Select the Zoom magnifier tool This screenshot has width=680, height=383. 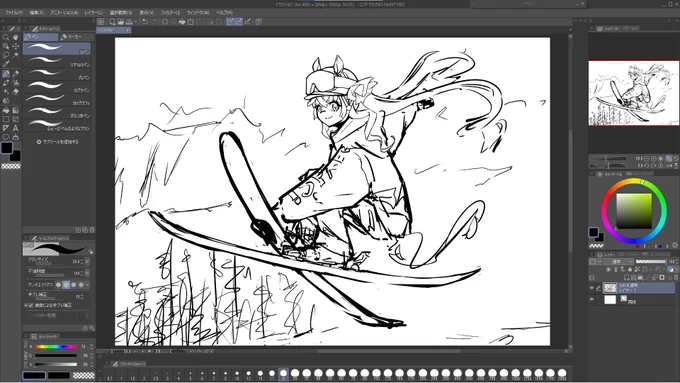pyautogui.click(x=6, y=37)
